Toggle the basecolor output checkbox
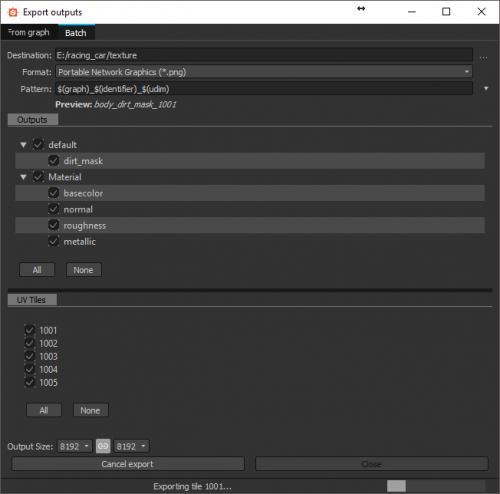This screenshot has height=494, width=500. point(53,193)
